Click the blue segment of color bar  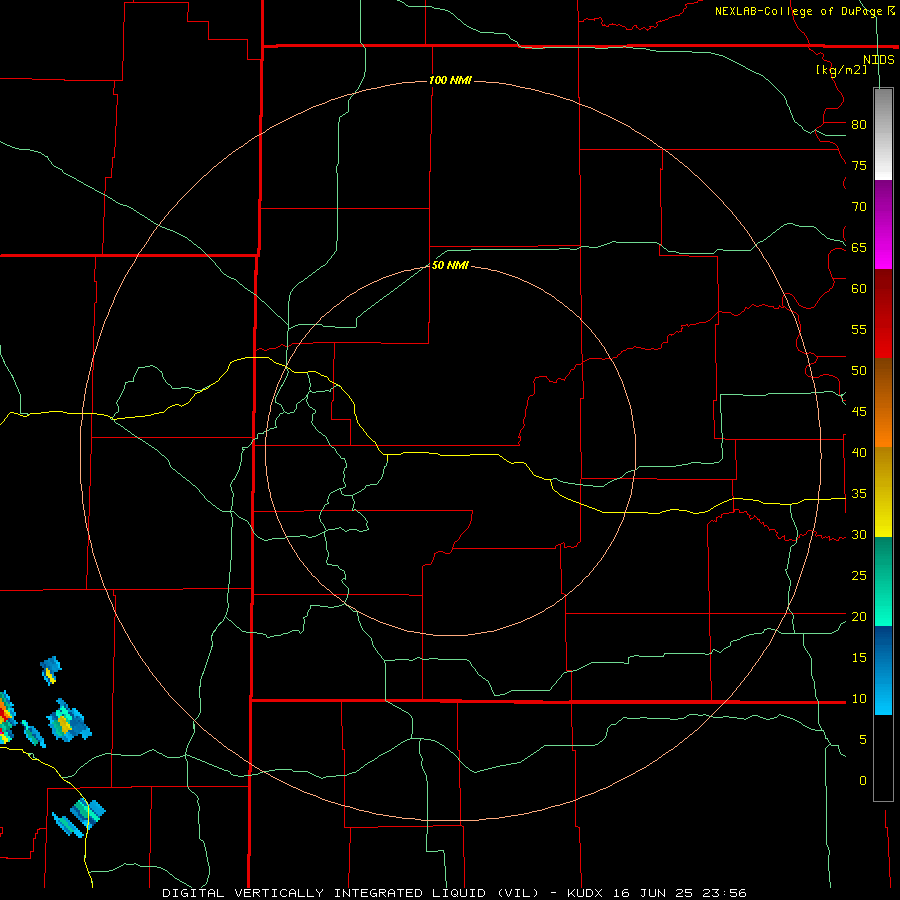883,670
